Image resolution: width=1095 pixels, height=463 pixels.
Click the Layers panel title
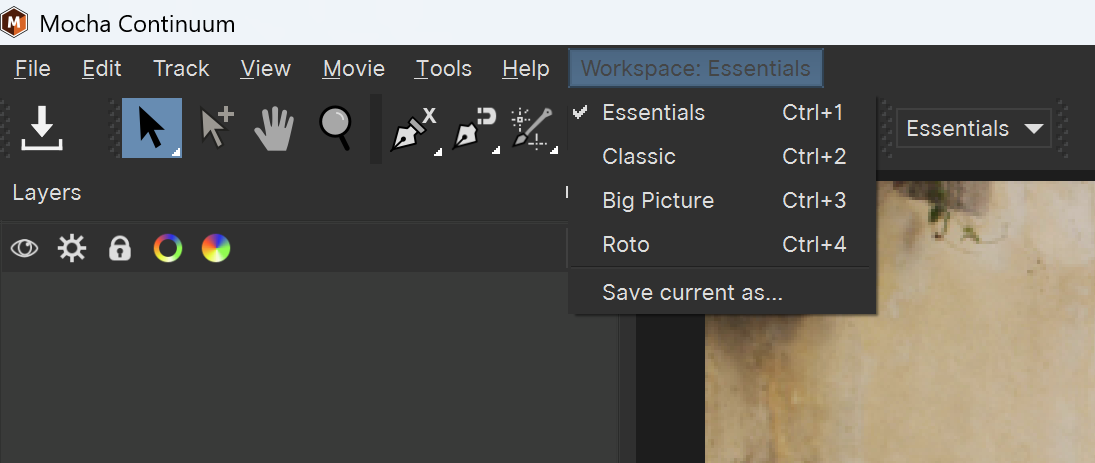point(47,193)
